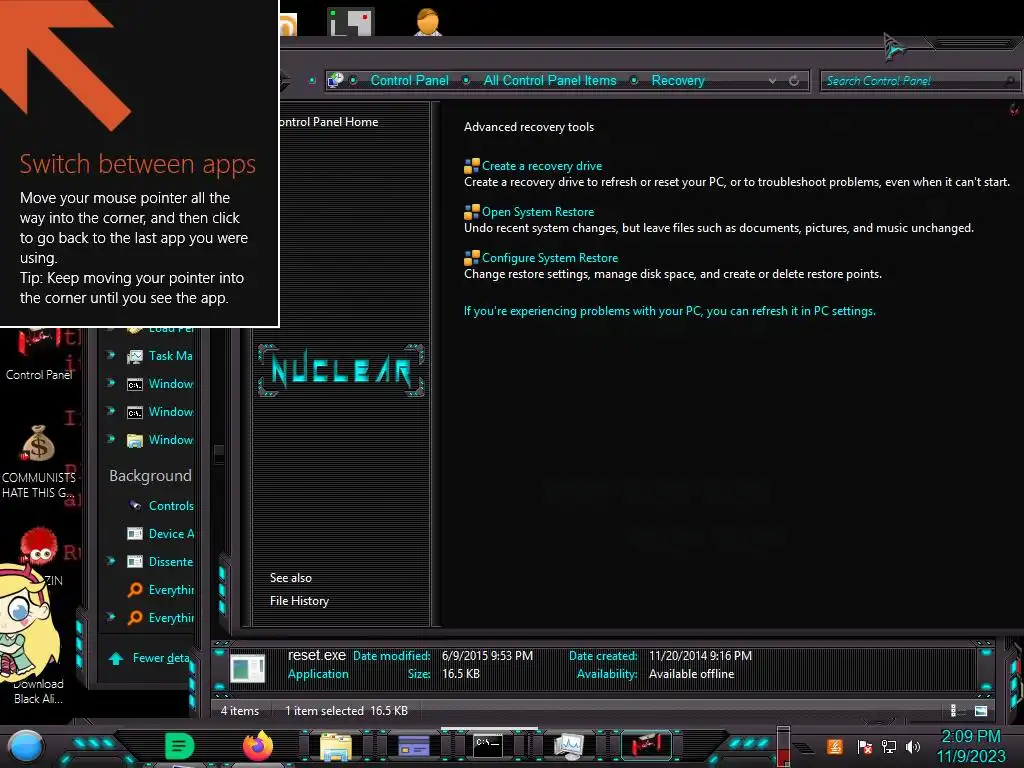Click the Configure System Restore shield icon
1024x768 pixels.
(x=472, y=258)
